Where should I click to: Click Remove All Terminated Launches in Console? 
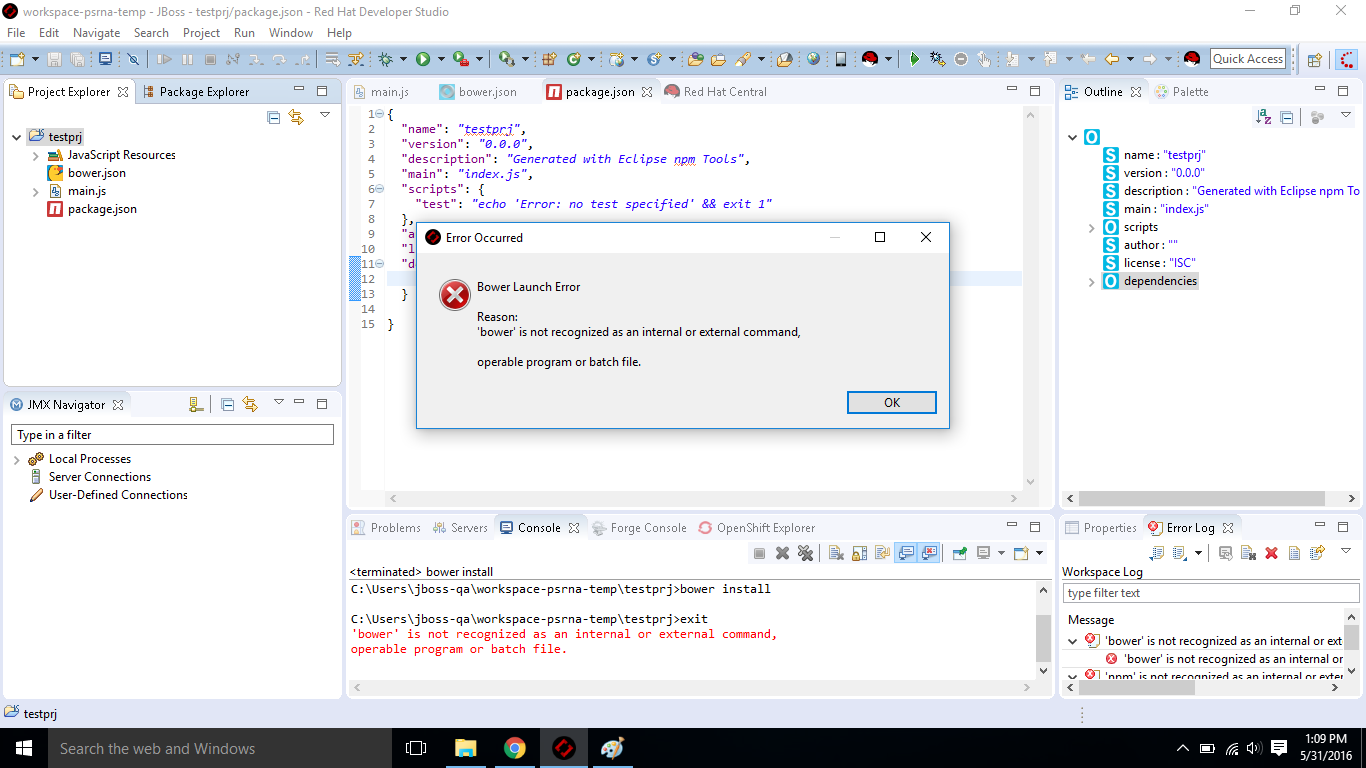tap(805, 553)
